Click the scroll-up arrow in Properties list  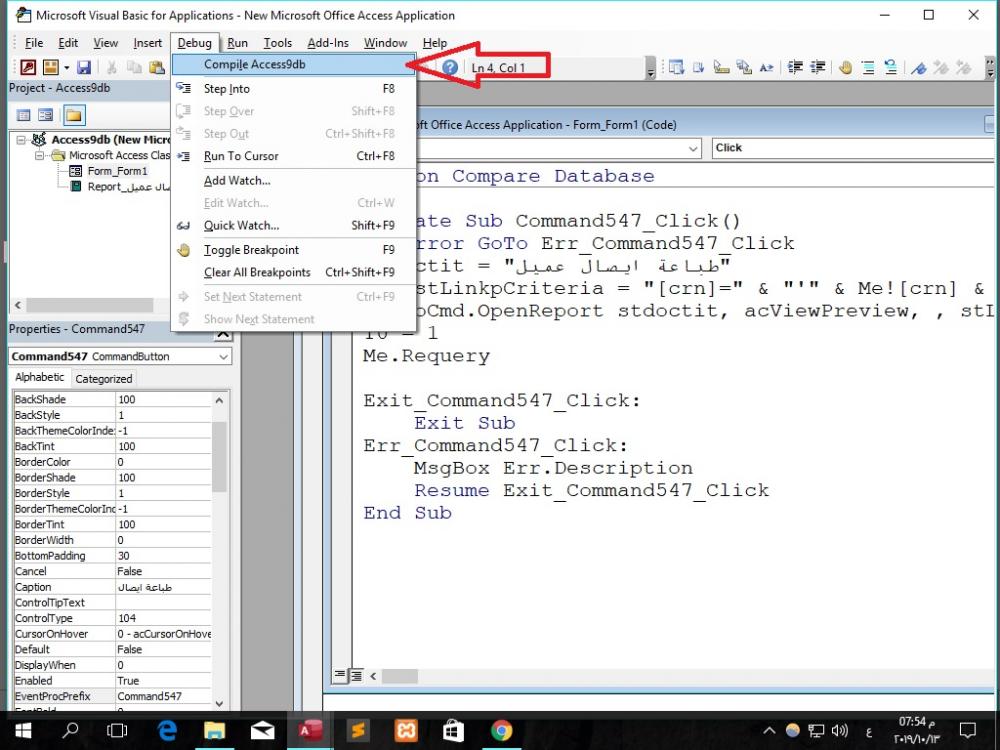click(219, 401)
